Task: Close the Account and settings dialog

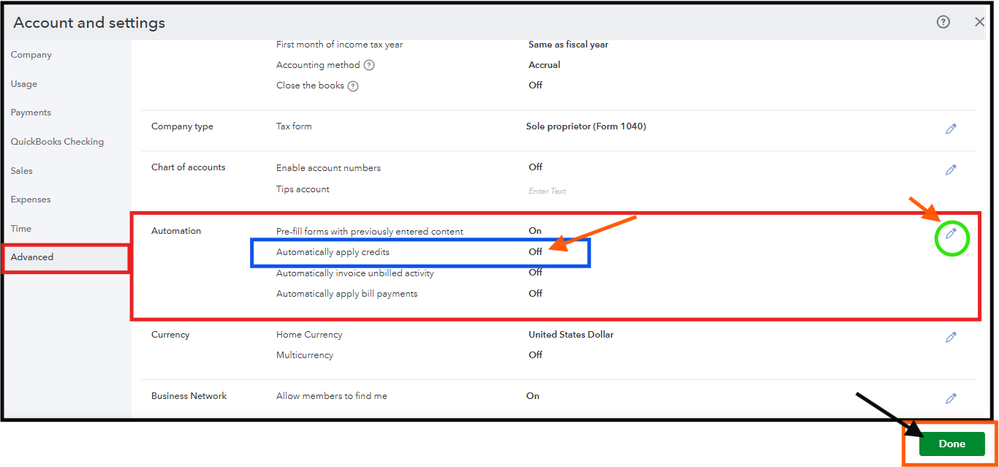Action: pos(979,22)
